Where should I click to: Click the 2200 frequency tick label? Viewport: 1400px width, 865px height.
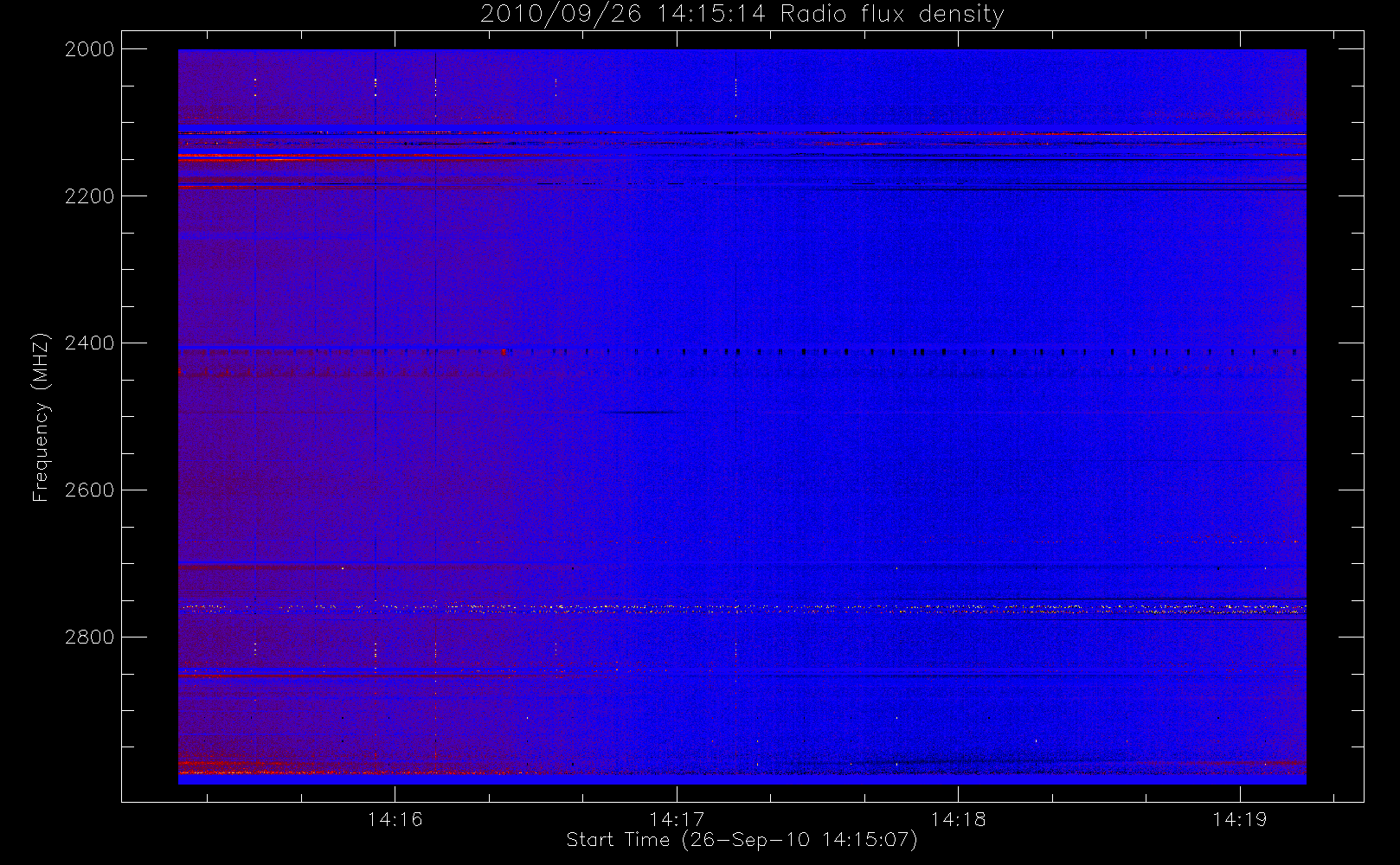(x=90, y=196)
